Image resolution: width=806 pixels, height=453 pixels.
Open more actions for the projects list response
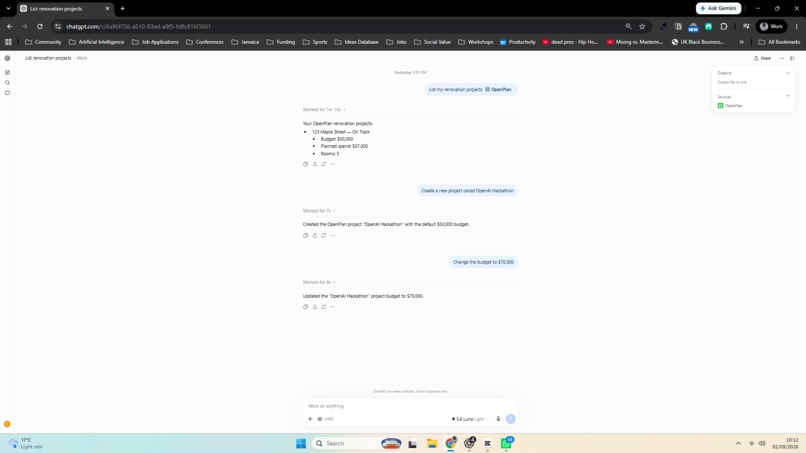(333, 164)
